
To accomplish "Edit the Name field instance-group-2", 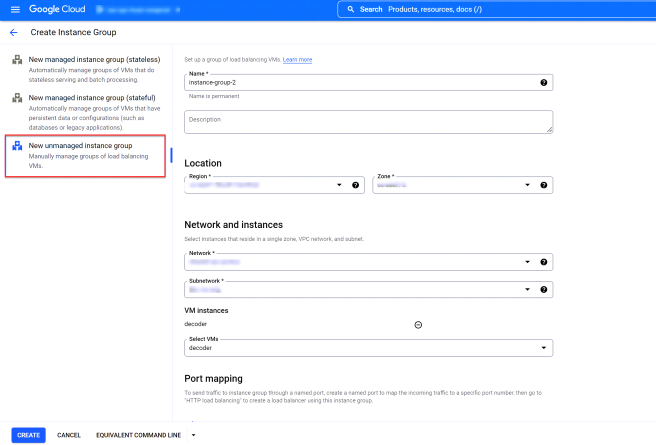I will pos(369,82).
